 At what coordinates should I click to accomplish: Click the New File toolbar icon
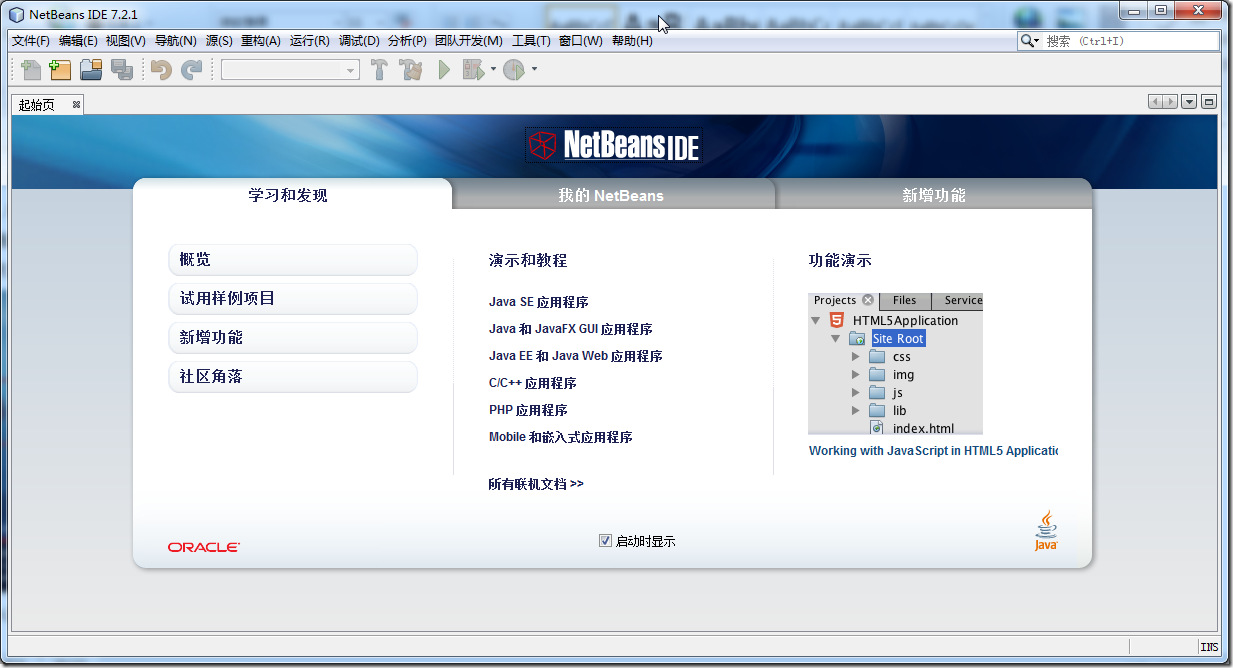(32, 70)
